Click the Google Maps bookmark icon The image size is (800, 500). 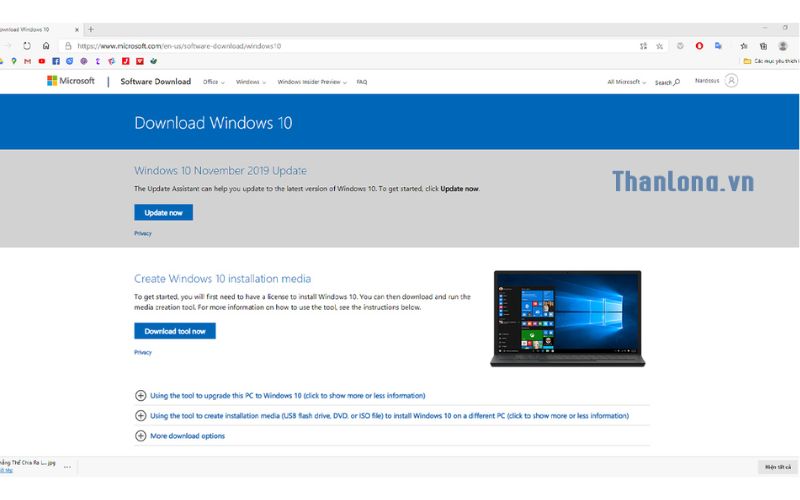coord(14,61)
